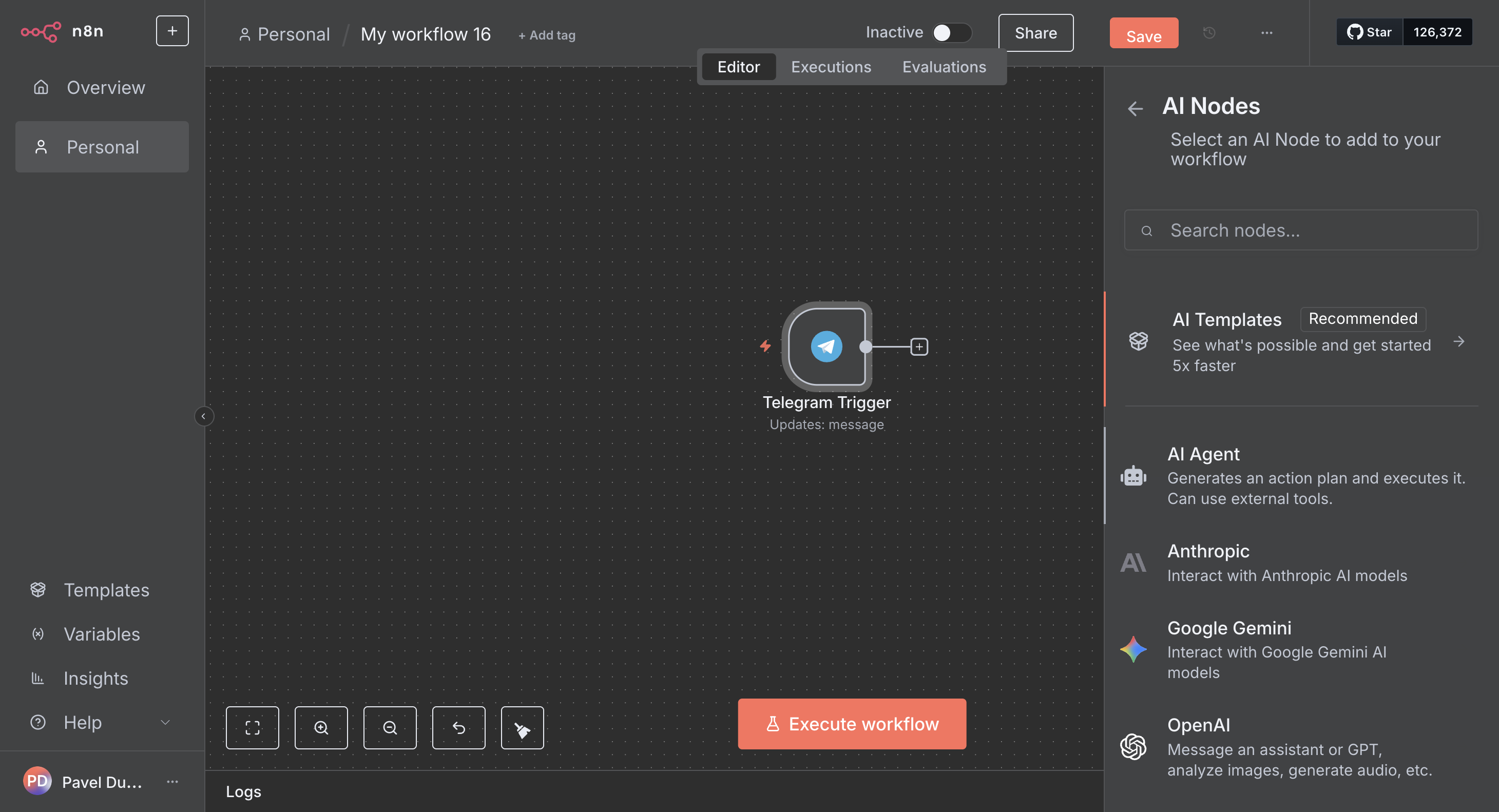Click the plus connector after Telegram Trigger
Viewport: 1499px width, 812px height.
(x=919, y=347)
